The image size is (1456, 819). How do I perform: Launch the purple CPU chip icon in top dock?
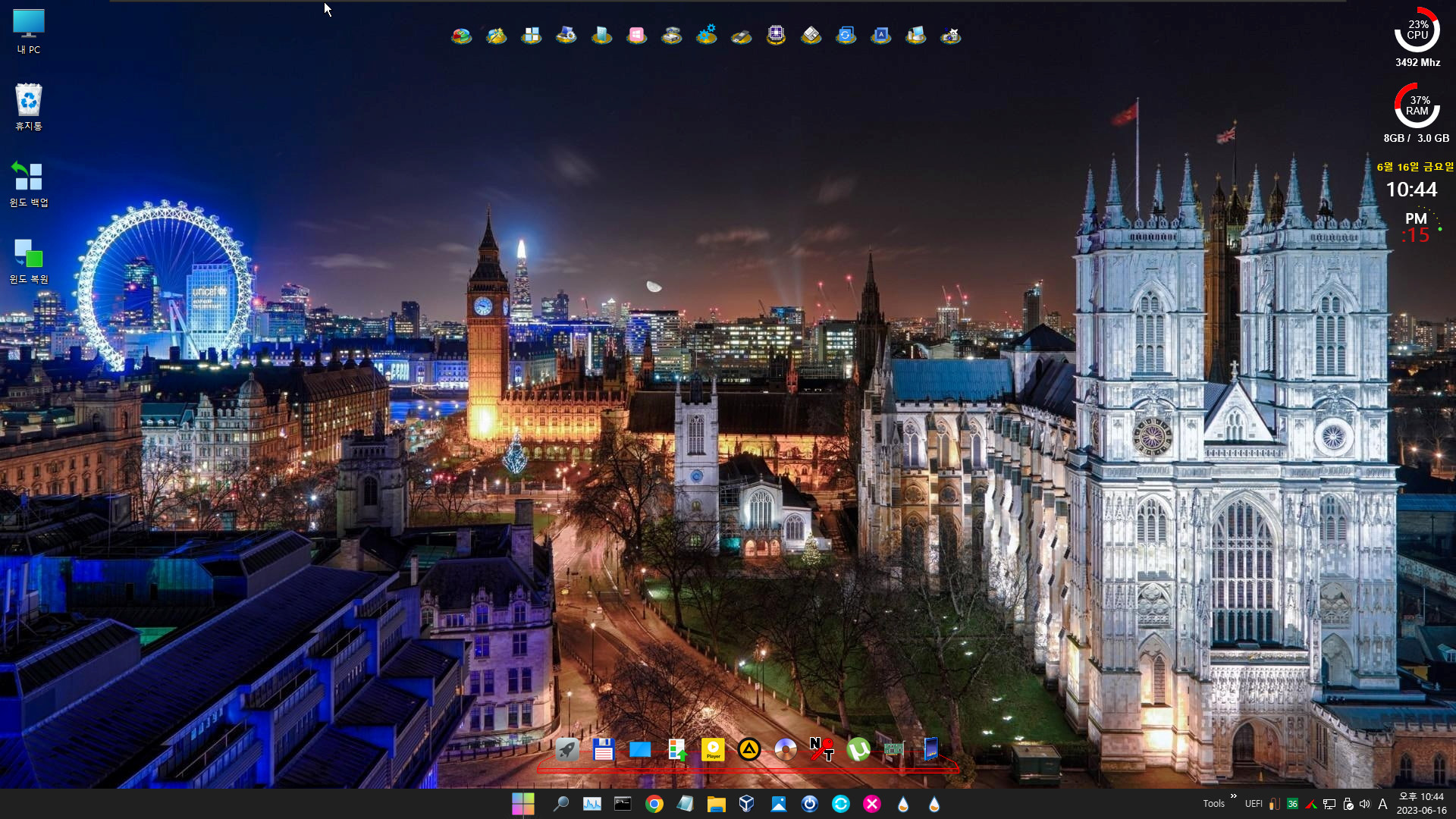[x=776, y=36]
